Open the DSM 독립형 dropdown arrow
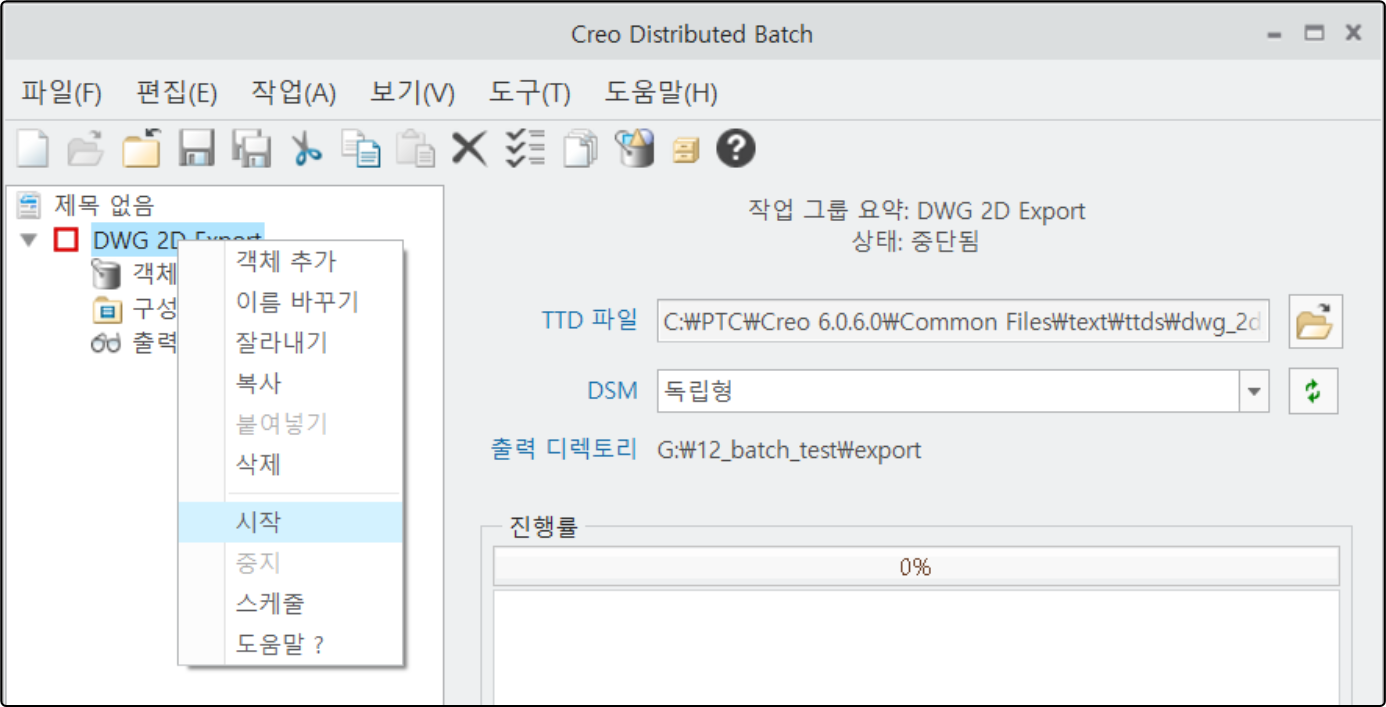 1254,392
